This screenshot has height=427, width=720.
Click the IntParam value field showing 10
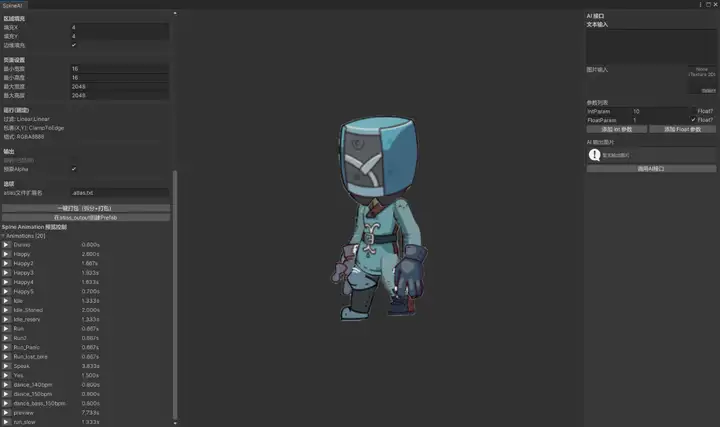pos(660,112)
